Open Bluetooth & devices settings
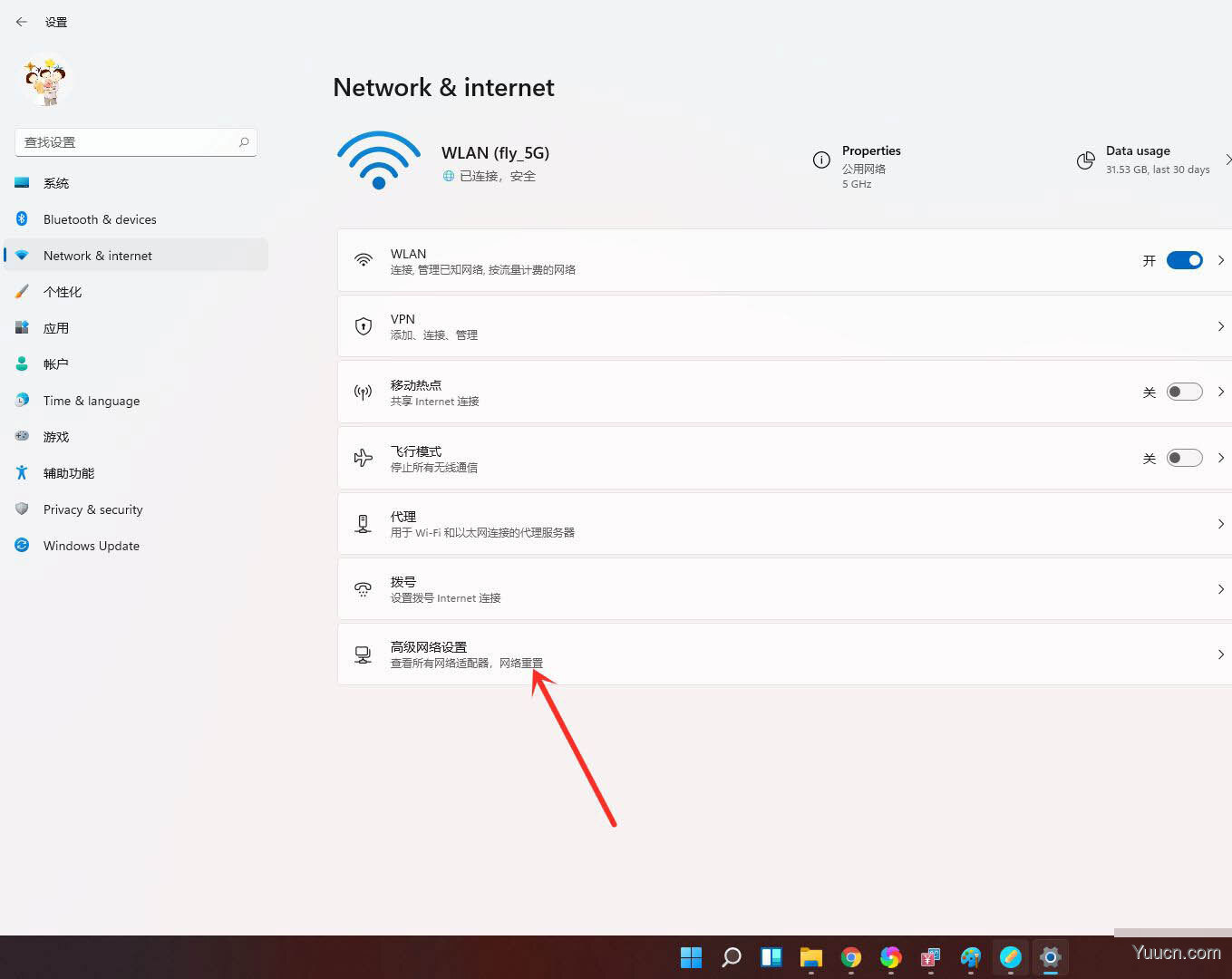The width and height of the screenshot is (1232, 979). (x=100, y=219)
